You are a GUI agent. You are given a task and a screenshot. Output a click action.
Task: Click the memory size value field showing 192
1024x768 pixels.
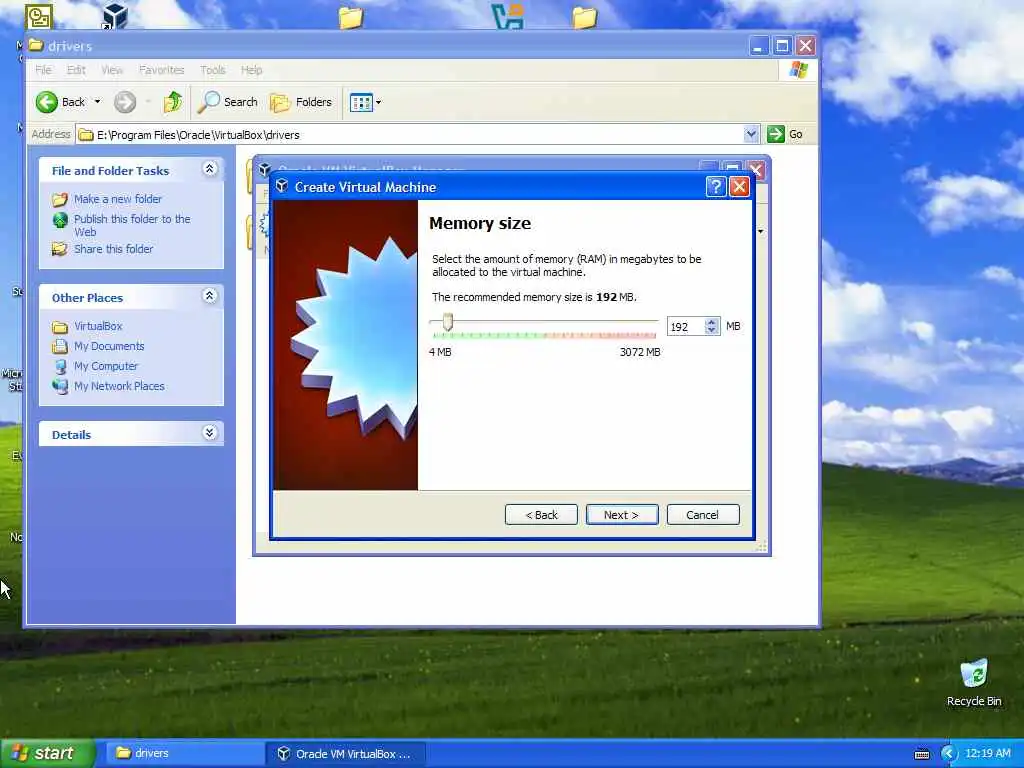click(686, 327)
